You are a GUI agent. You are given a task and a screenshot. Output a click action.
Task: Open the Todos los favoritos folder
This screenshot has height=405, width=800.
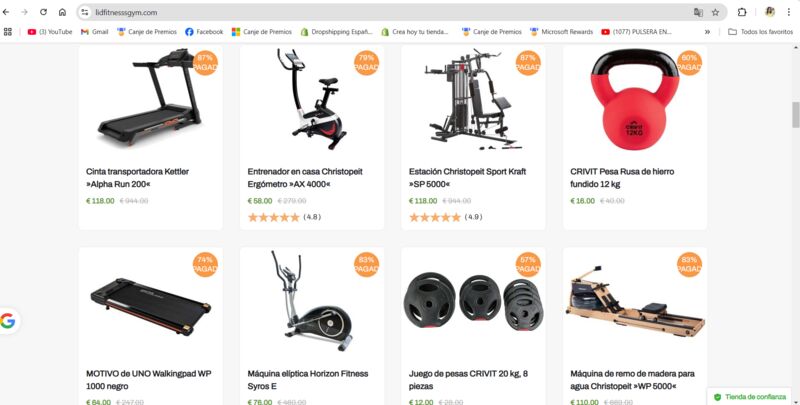coord(760,32)
